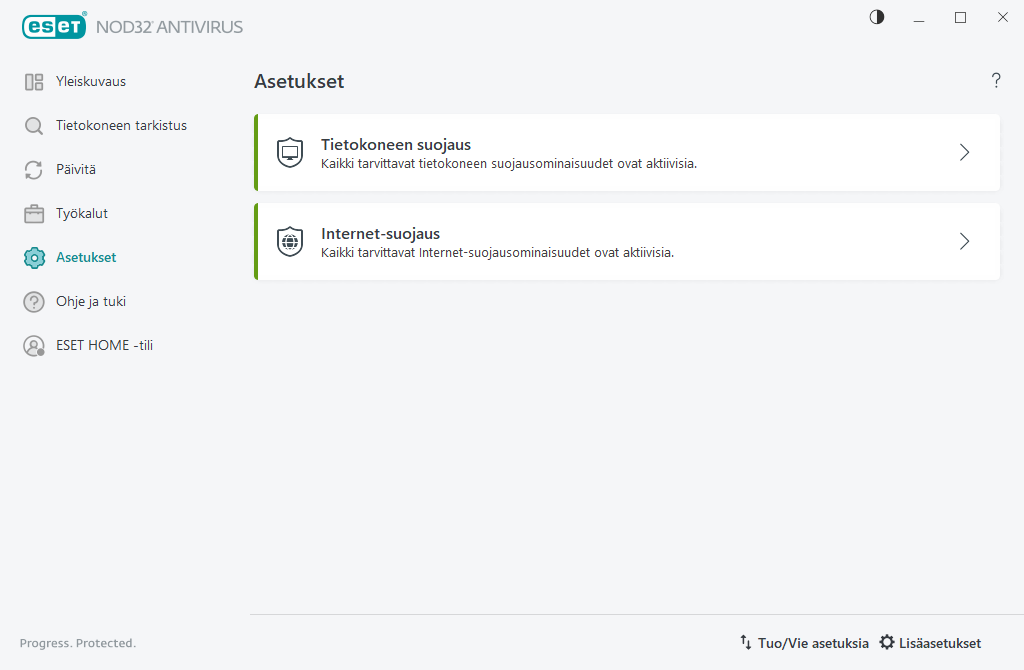The width and height of the screenshot is (1024, 670).
Task: Click the Työkalut toolbox icon
Action: click(x=34, y=214)
